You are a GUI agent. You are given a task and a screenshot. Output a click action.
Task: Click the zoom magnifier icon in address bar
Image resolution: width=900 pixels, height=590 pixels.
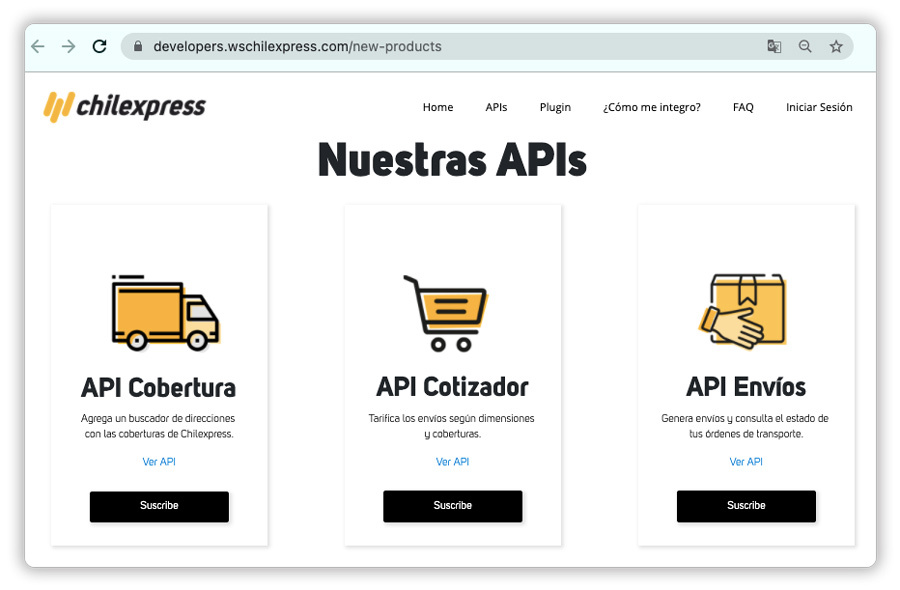[805, 46]
